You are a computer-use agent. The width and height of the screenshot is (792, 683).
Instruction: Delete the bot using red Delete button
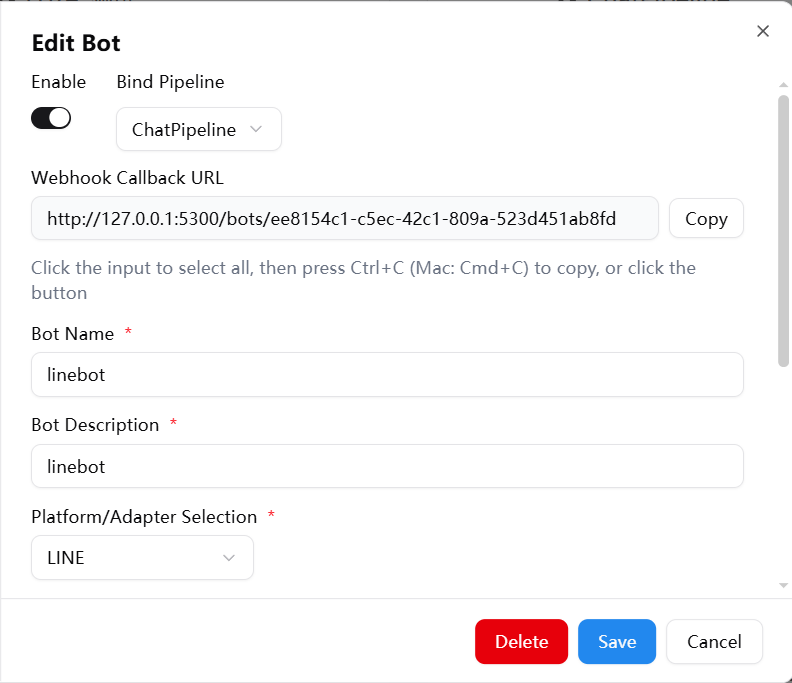[x=521, y=642]
